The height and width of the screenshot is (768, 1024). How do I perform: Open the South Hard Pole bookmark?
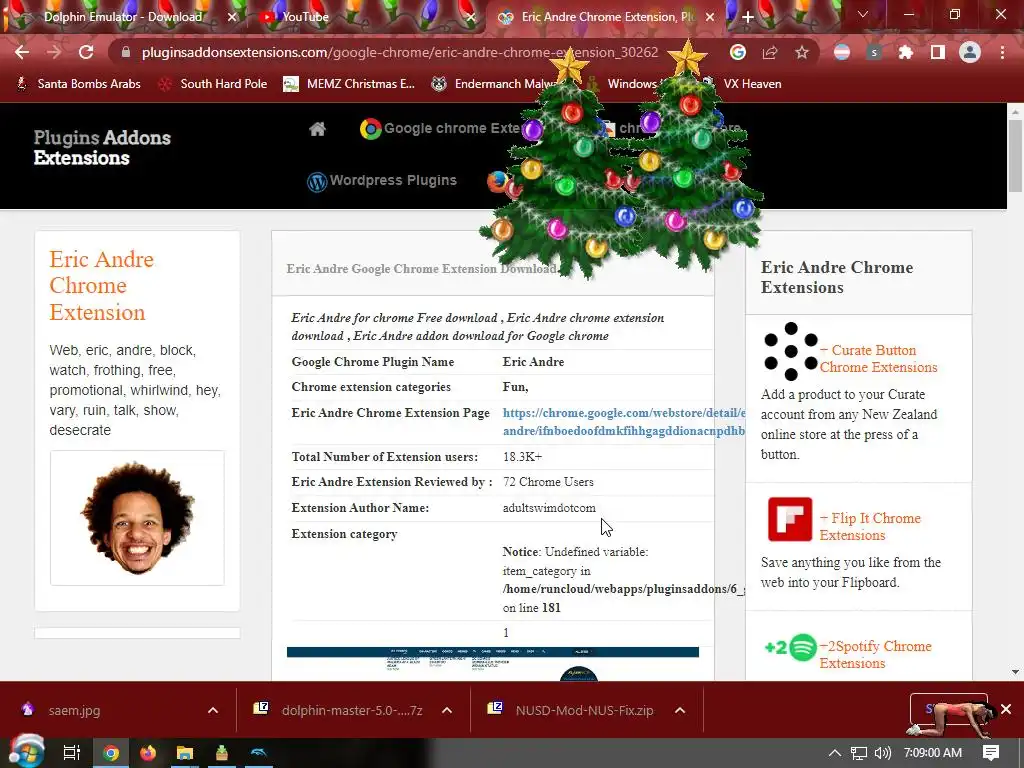coord(213,84)
